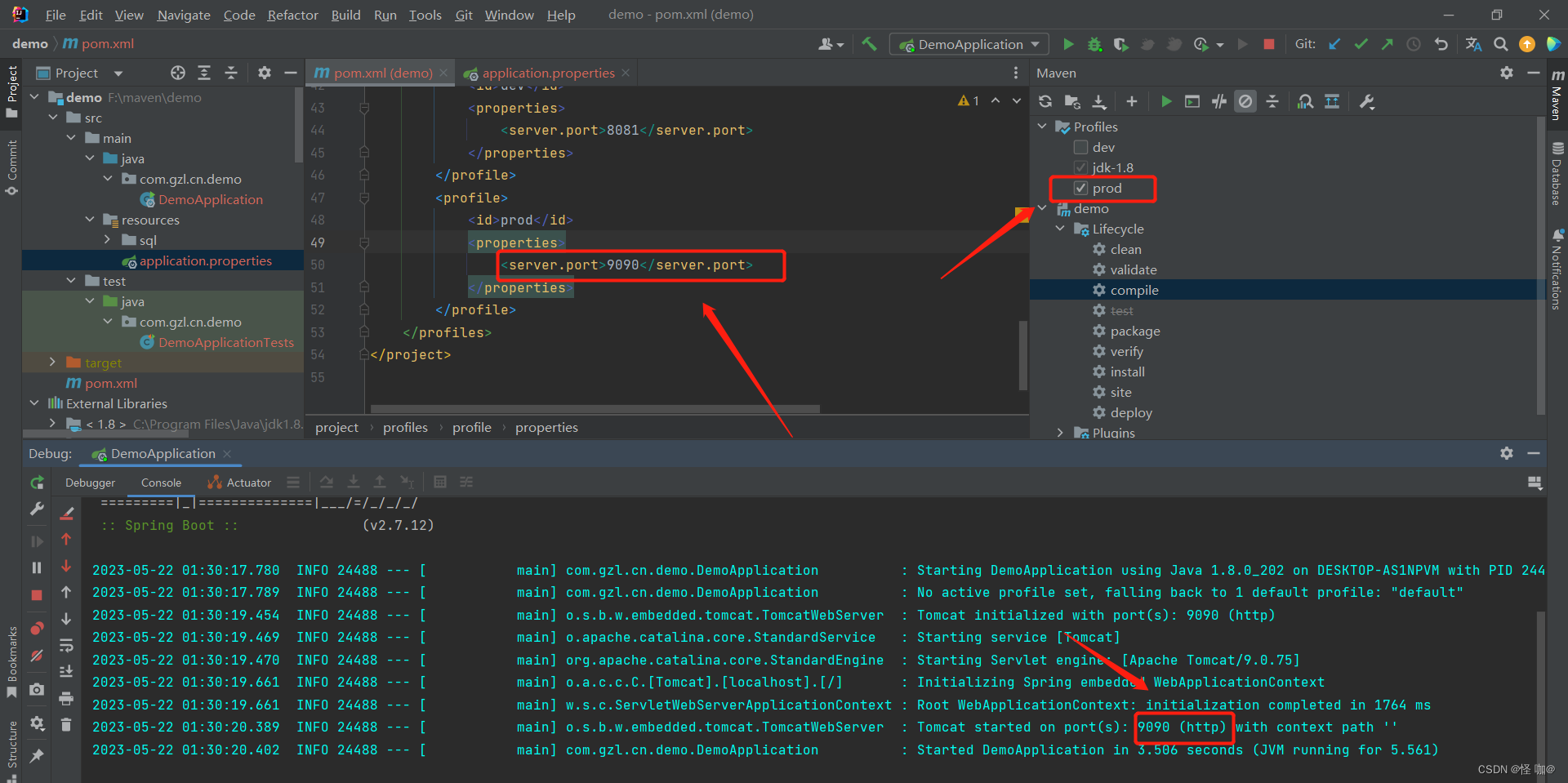Select package in Maven Lifecycle

pyautogui.click(x=1134, y=331)
